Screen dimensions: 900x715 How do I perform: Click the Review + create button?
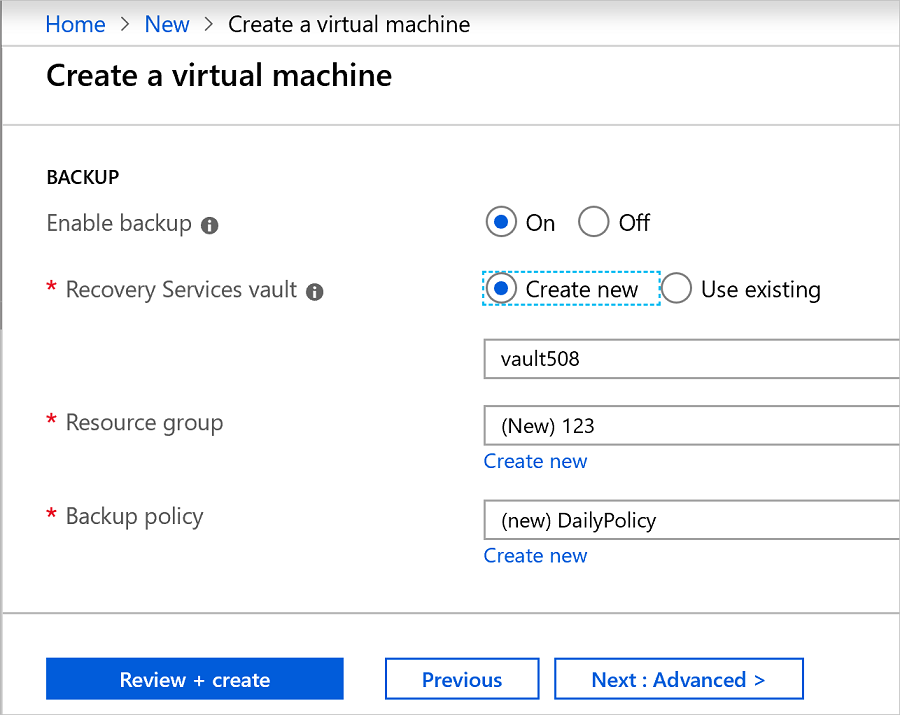point(194,678)
